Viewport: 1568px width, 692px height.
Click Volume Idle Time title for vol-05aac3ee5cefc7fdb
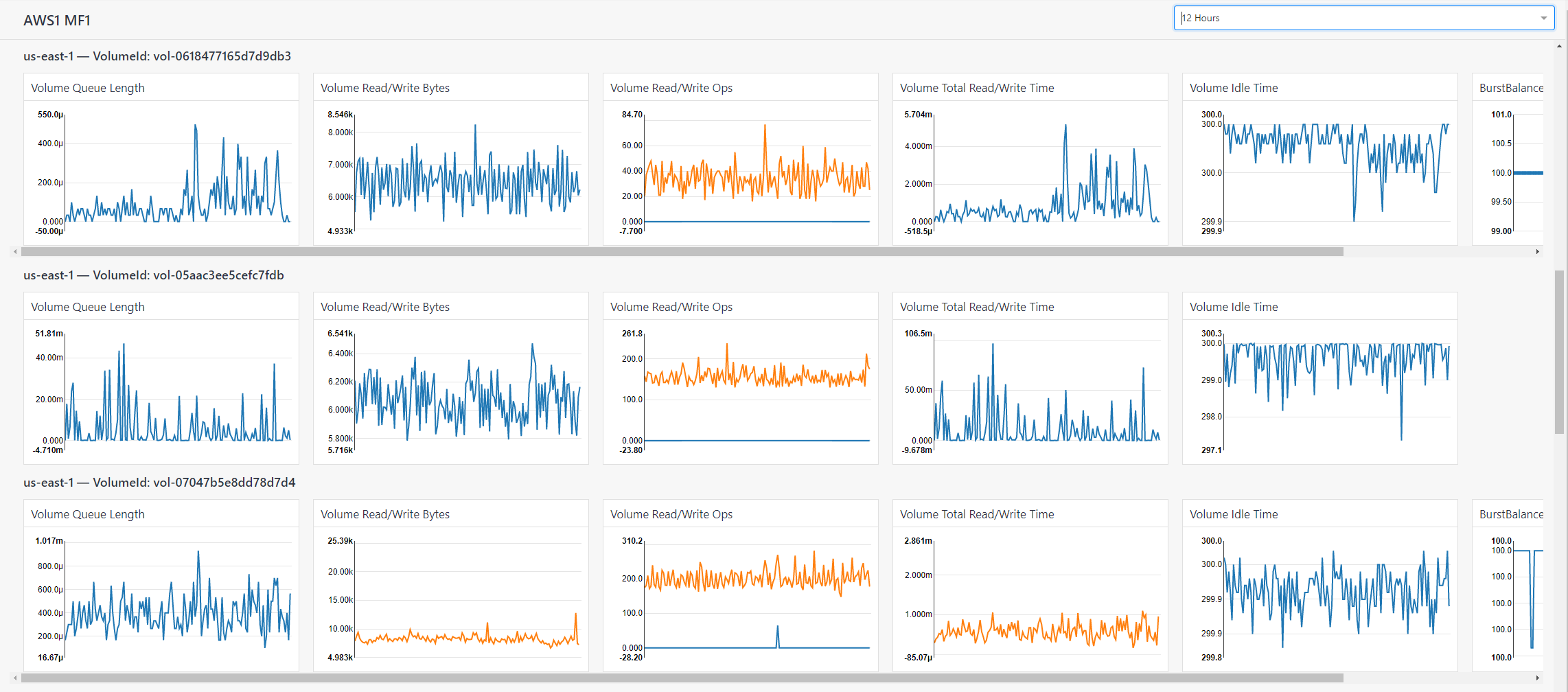[x=1234, y=307]
